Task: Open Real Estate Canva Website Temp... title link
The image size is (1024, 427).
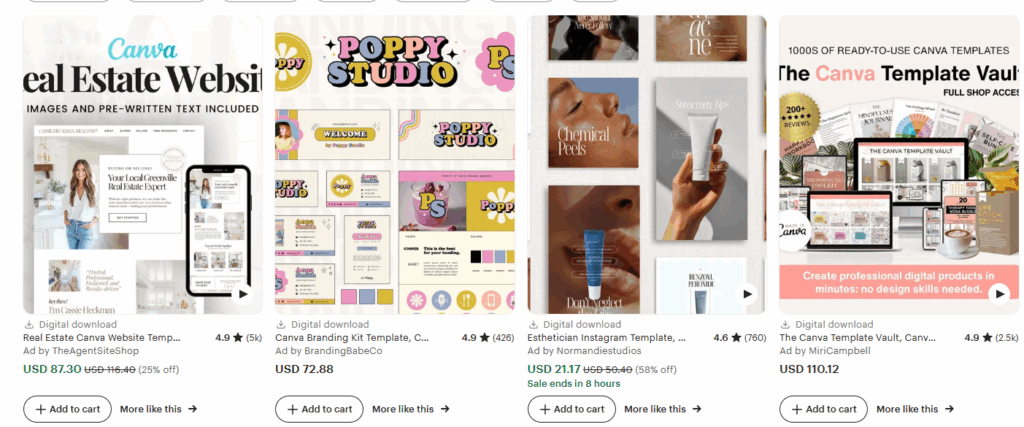Action: [101, 338]
